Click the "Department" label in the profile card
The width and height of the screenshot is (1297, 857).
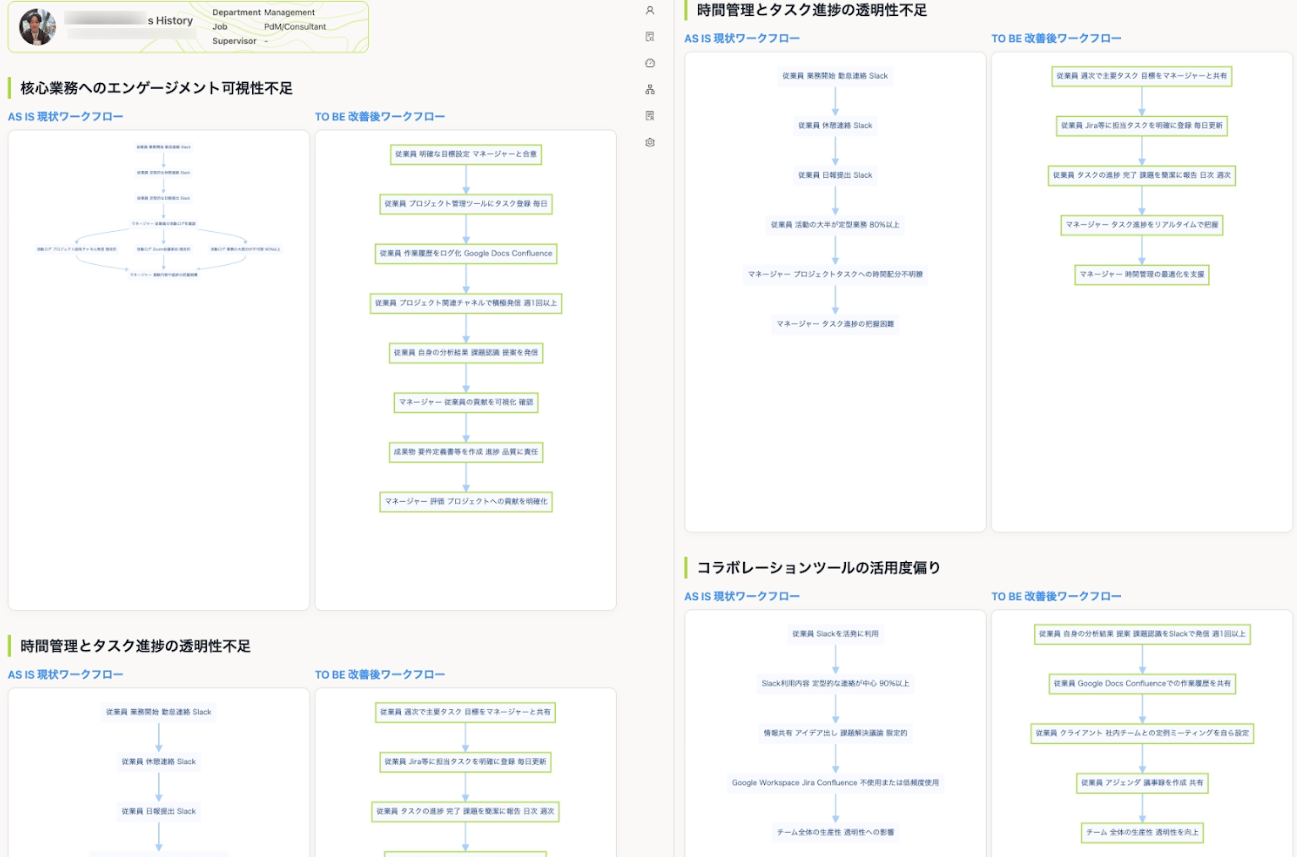pos(236,13)
